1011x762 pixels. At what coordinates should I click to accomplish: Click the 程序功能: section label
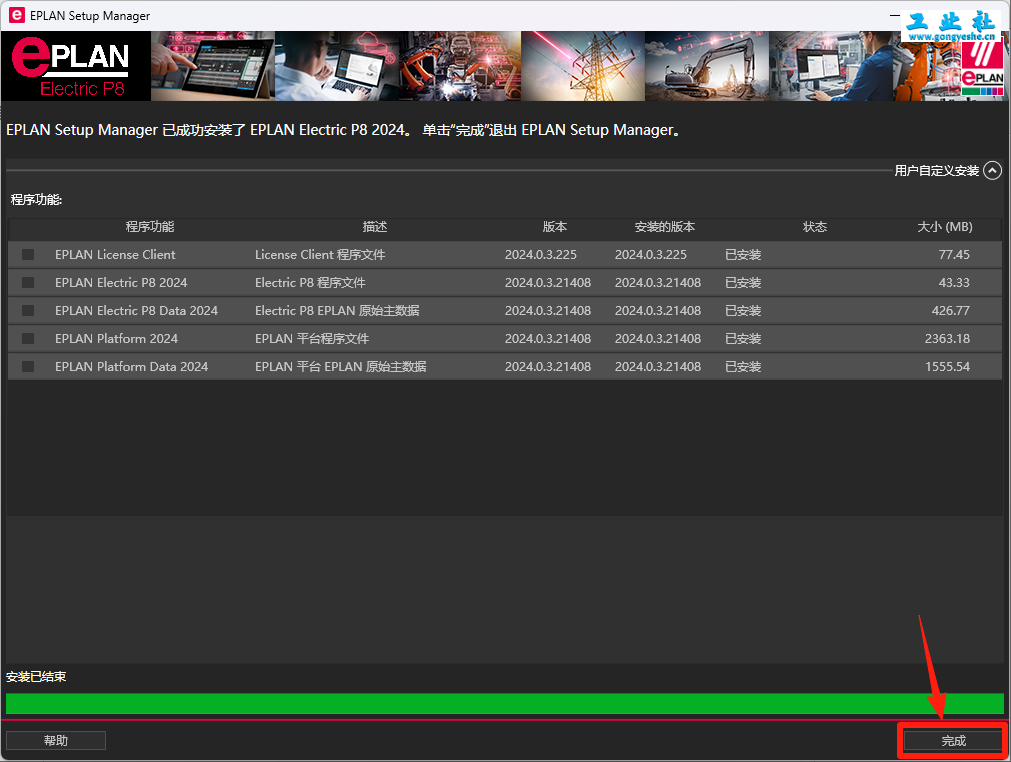pos(36,200)
